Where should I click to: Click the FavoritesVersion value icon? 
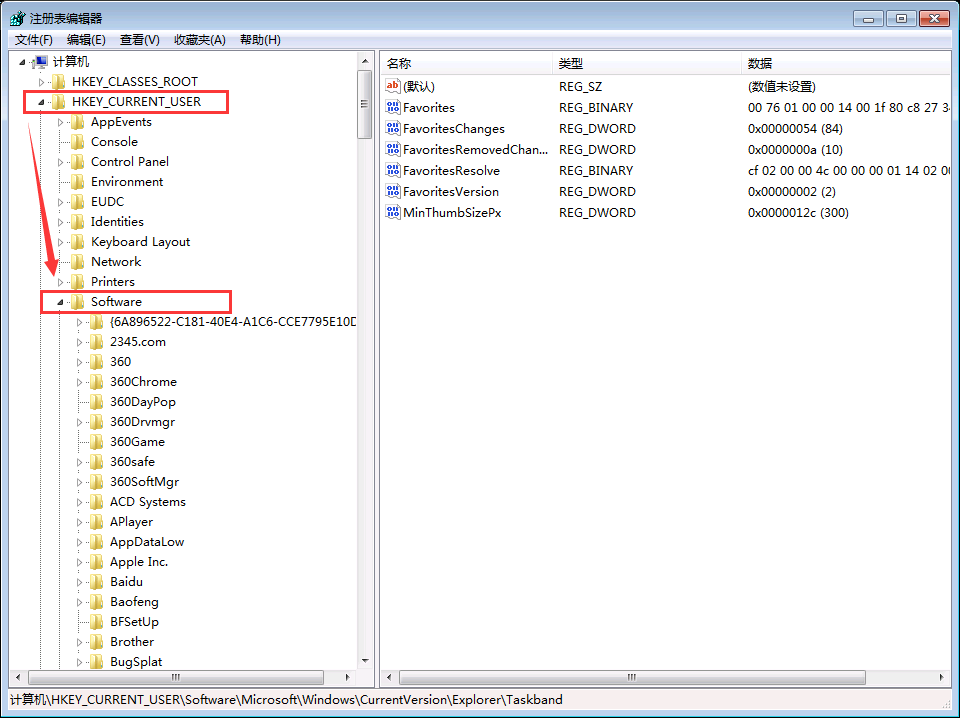(x=393, y=191)
